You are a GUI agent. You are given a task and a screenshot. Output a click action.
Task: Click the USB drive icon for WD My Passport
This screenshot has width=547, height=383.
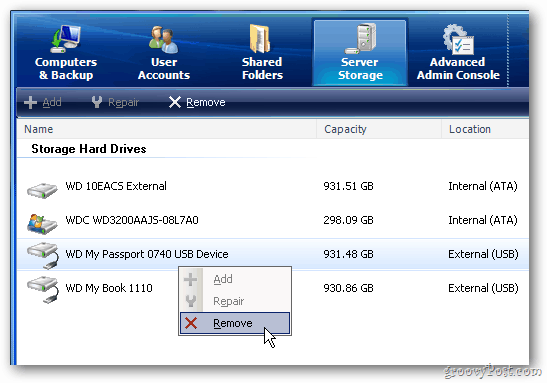(x=43, y=256)
